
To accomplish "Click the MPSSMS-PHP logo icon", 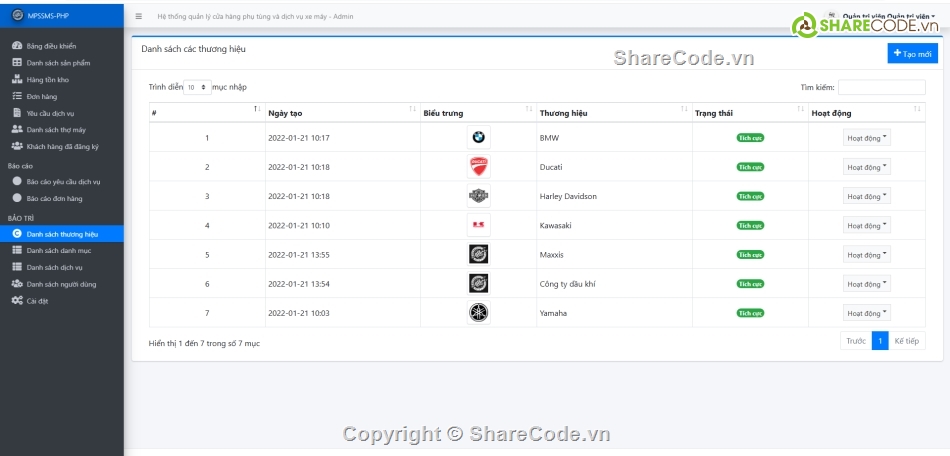I will click(16, 15).
